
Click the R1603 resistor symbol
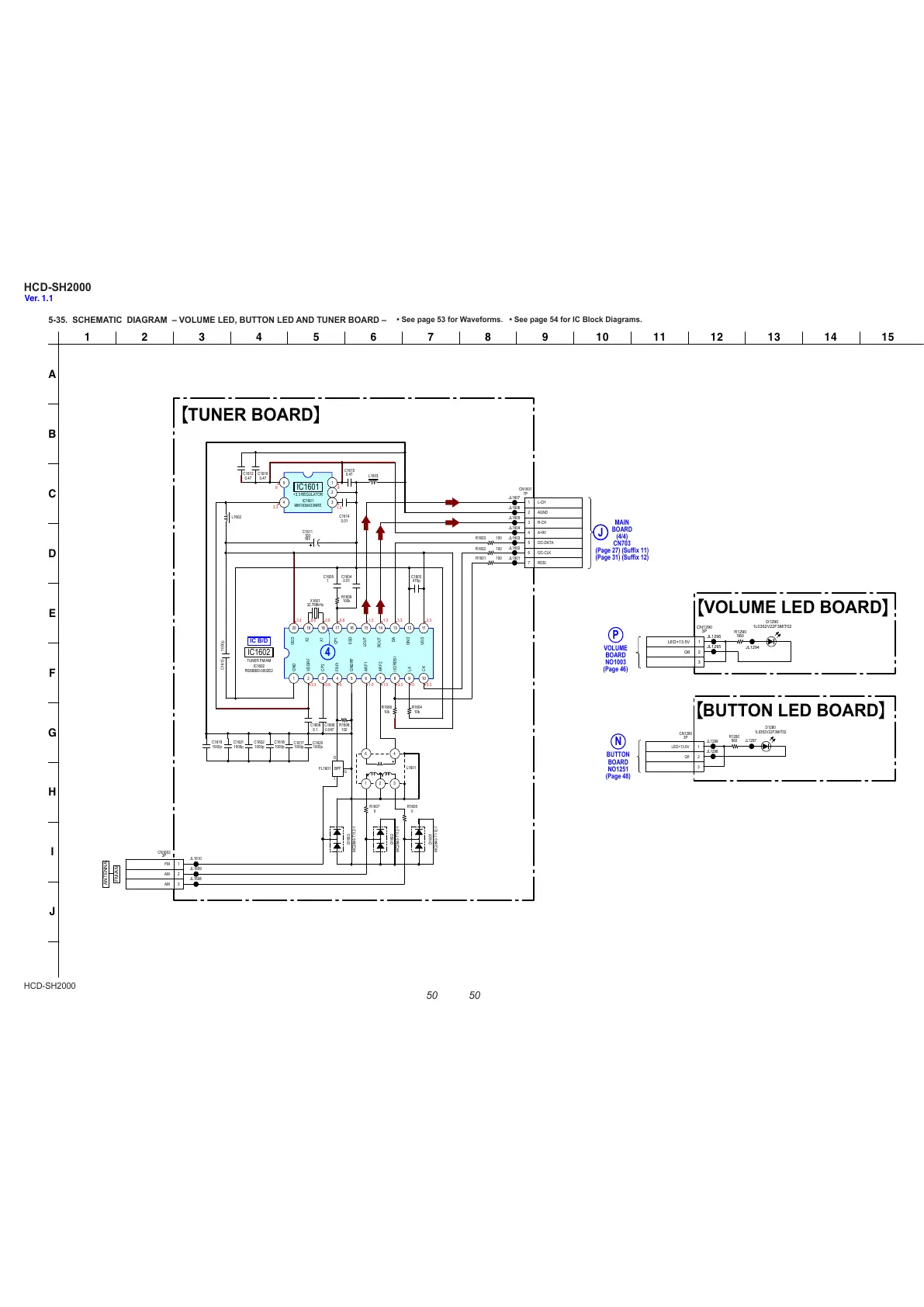click(x=490, y=543)
